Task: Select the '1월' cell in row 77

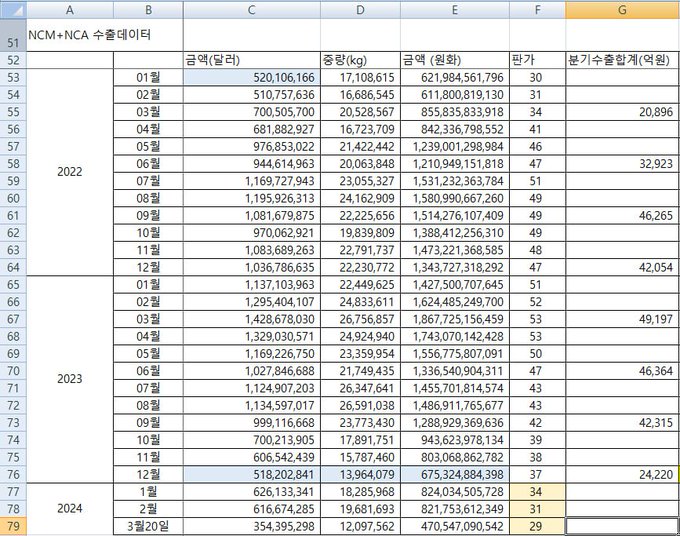Action: [148, 492]
